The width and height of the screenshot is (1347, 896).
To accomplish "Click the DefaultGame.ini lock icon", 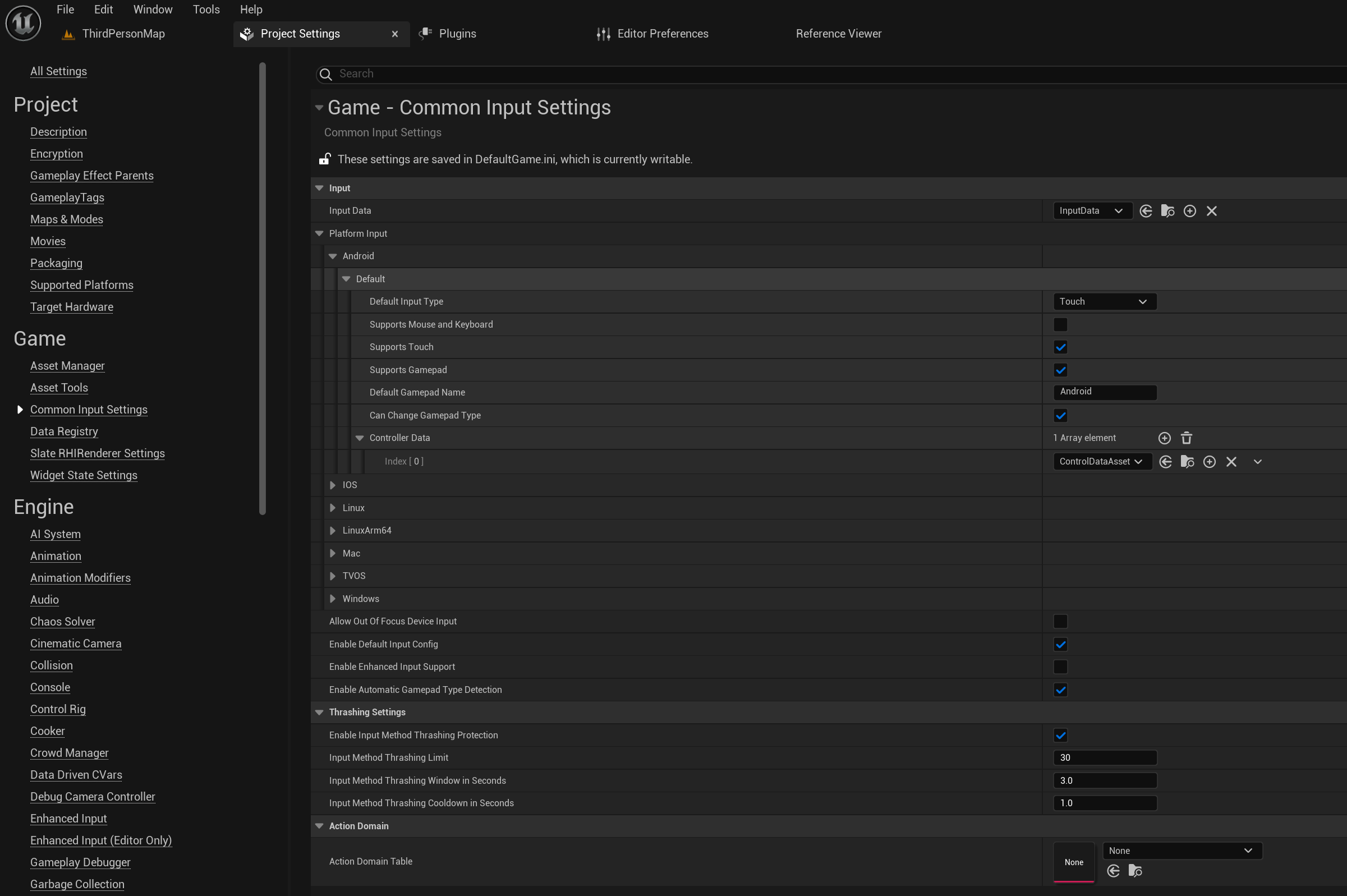I will (x=324, y=159).
